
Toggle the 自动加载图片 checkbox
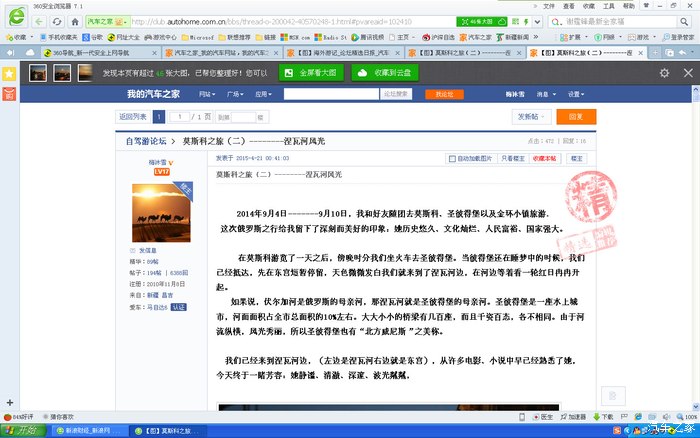452,158
